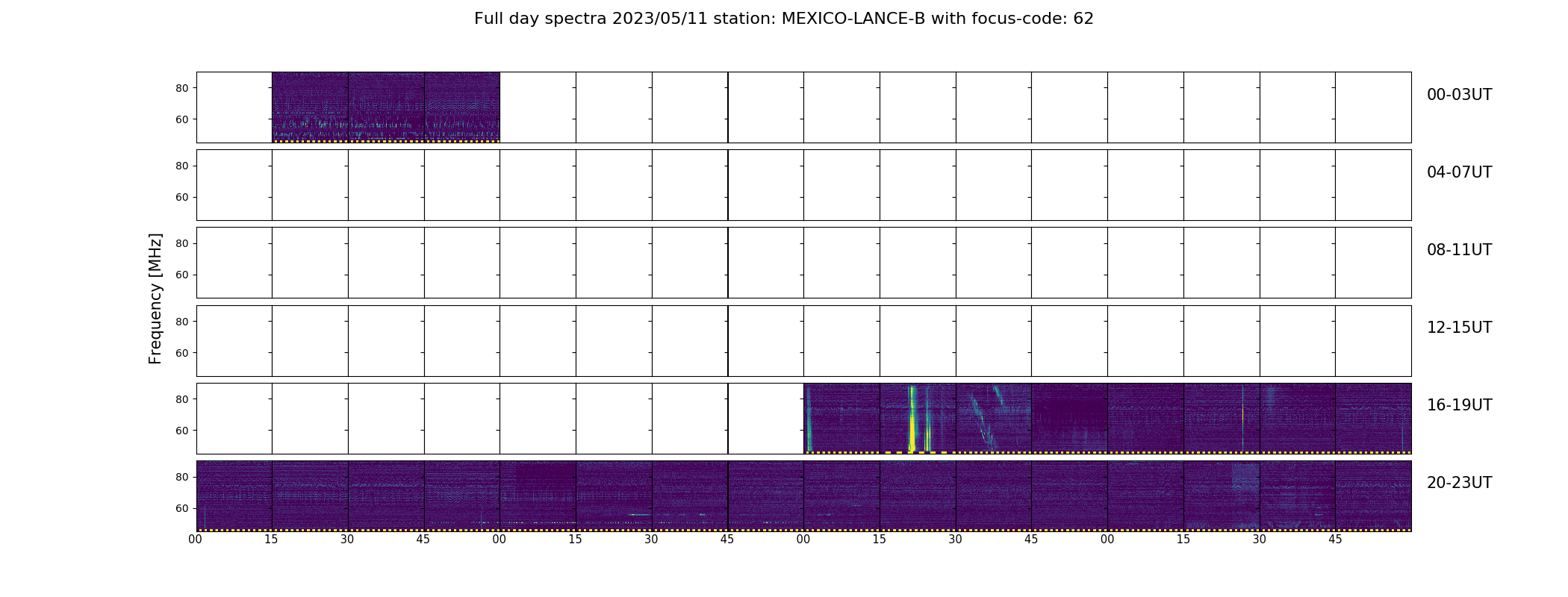Click the 'Frequency [MHz]' axis label
Screen dimensions: 1568x597
click(155, 298)
